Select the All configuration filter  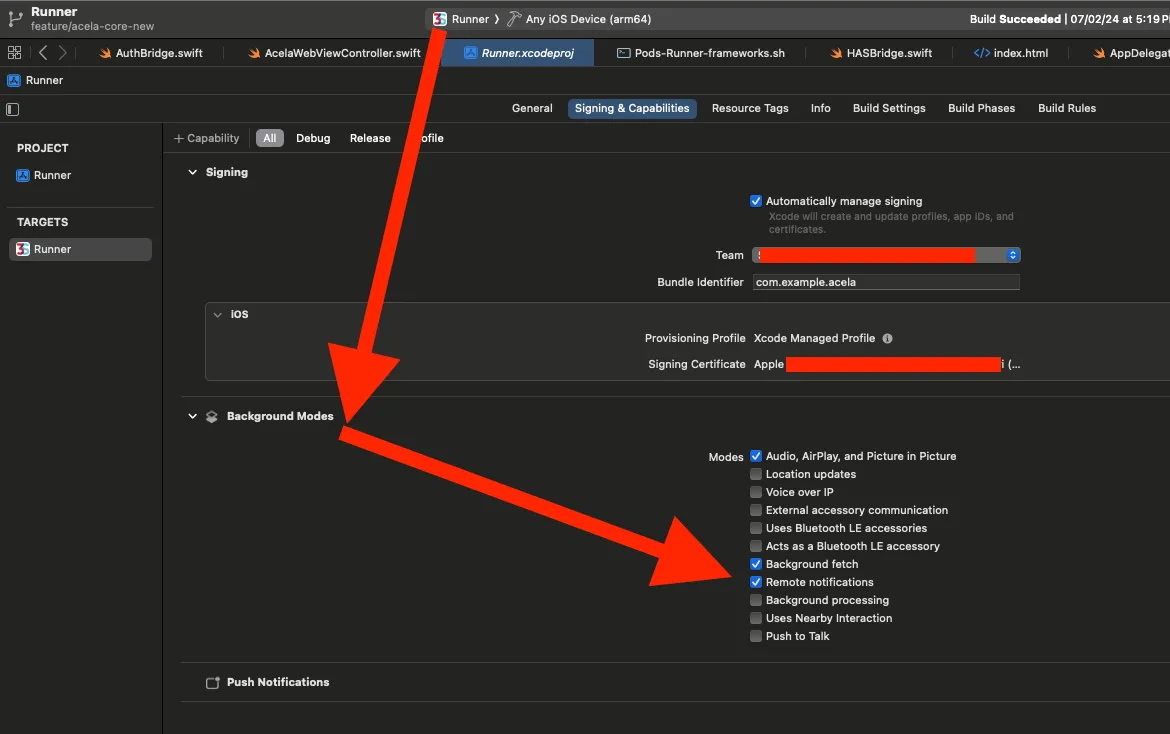[269, 139]
